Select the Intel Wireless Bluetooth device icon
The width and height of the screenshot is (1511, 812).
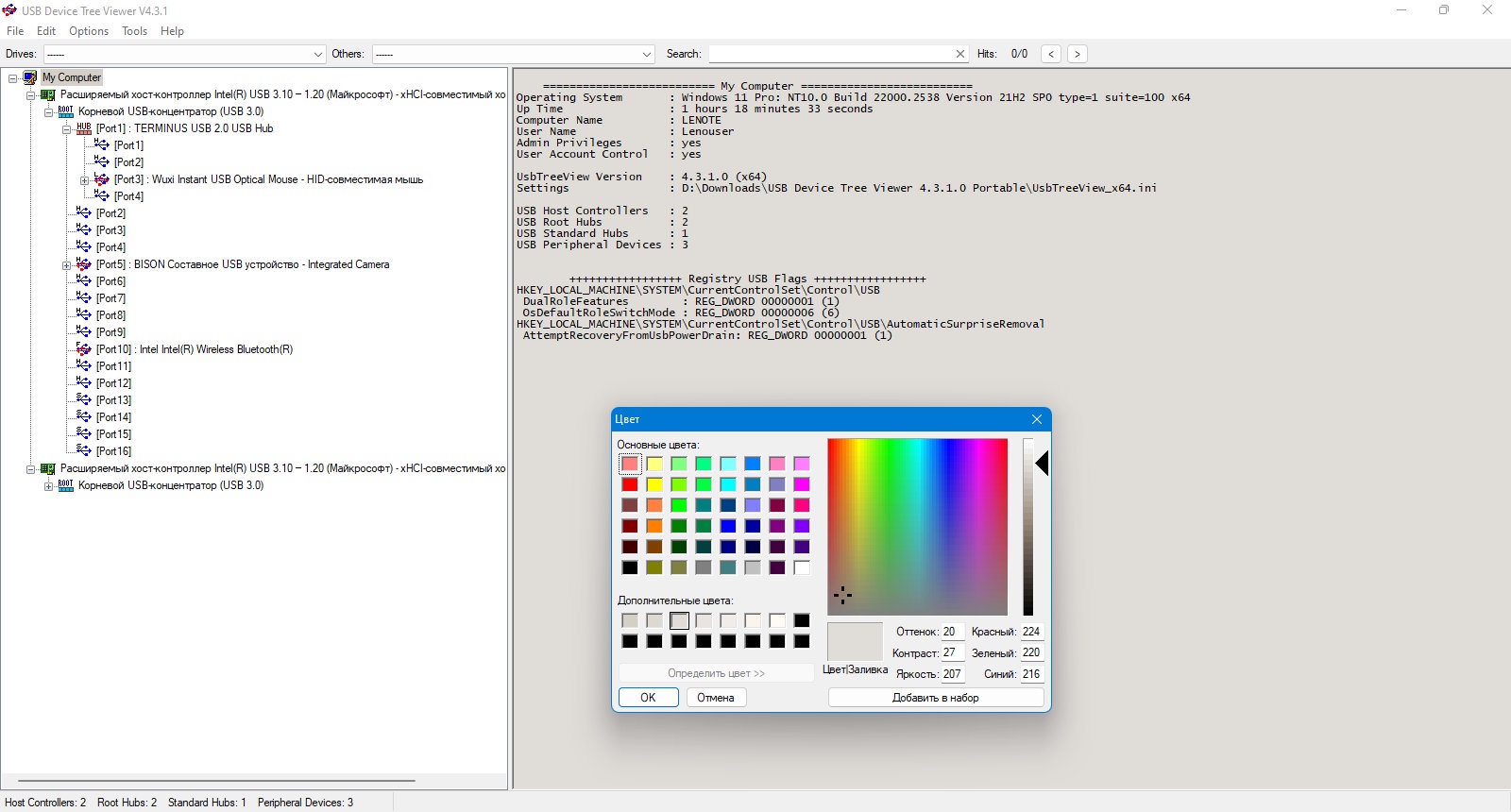pos(84,349)
